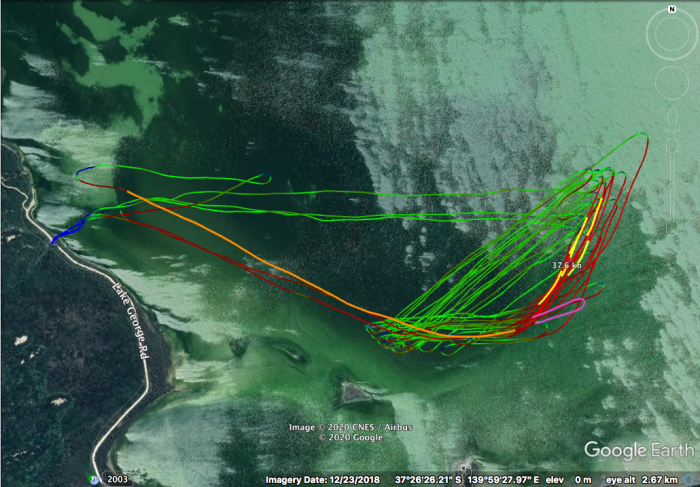Click the latitude 37°26'26.21" S readout
This screenshot has height=487, width=700.
[428, 480]
